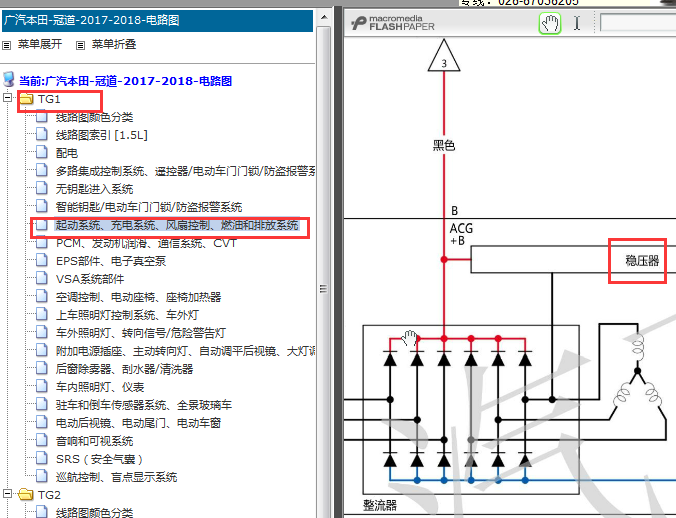Image resolution: width=676 pixels, height=518 pixels.
Task: Open 上车照明灯控制系统、车外灯 document
Action: pyautogui.click(x=127, y=315)
